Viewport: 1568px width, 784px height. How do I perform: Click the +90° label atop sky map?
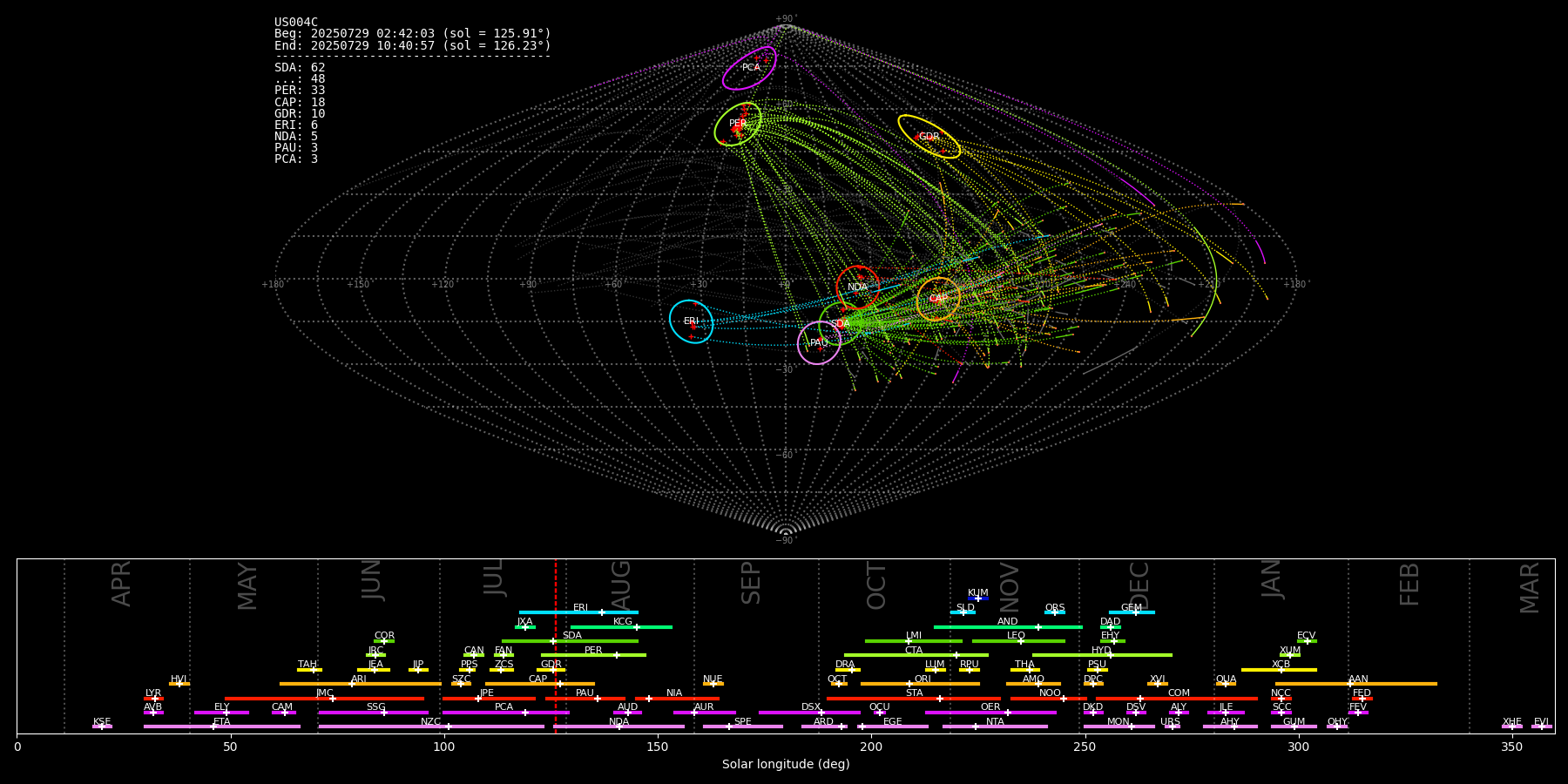[786, 19]
